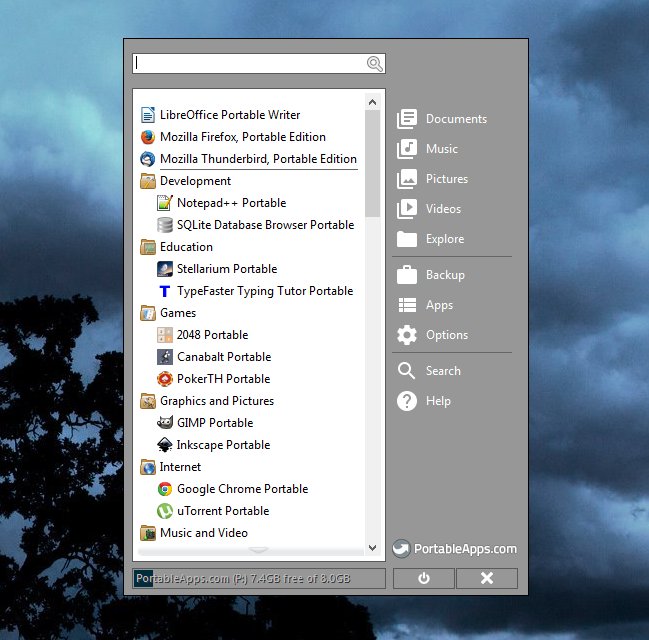Click the Backup briefcase icon
This screenshot has width=649, height=640.
pyautogui.click(x=407, y=275)
